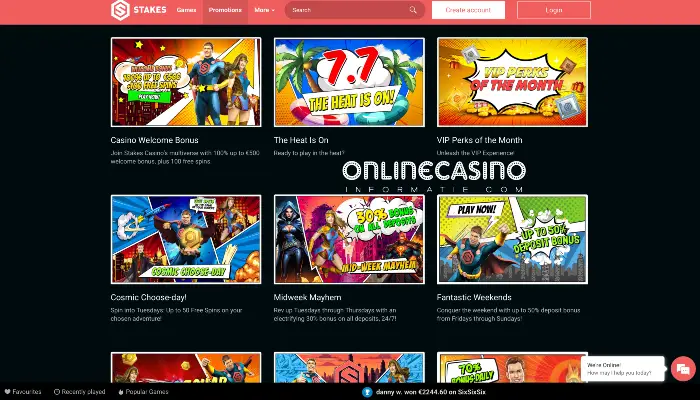700x401 pixels.
Task: Click the Create account button
Action: point(468,10)
